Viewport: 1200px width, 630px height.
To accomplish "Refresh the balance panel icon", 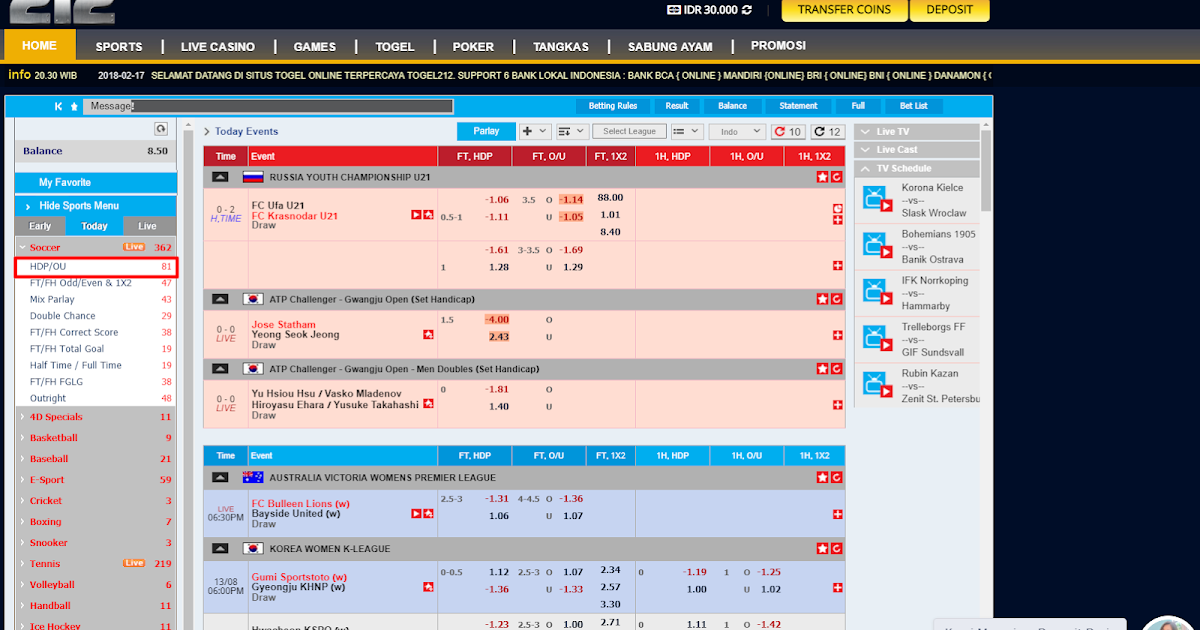I will (160, 129).
